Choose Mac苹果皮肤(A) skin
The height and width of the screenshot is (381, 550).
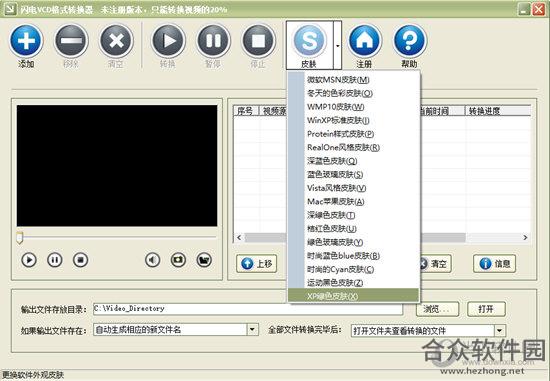point(354,201)
